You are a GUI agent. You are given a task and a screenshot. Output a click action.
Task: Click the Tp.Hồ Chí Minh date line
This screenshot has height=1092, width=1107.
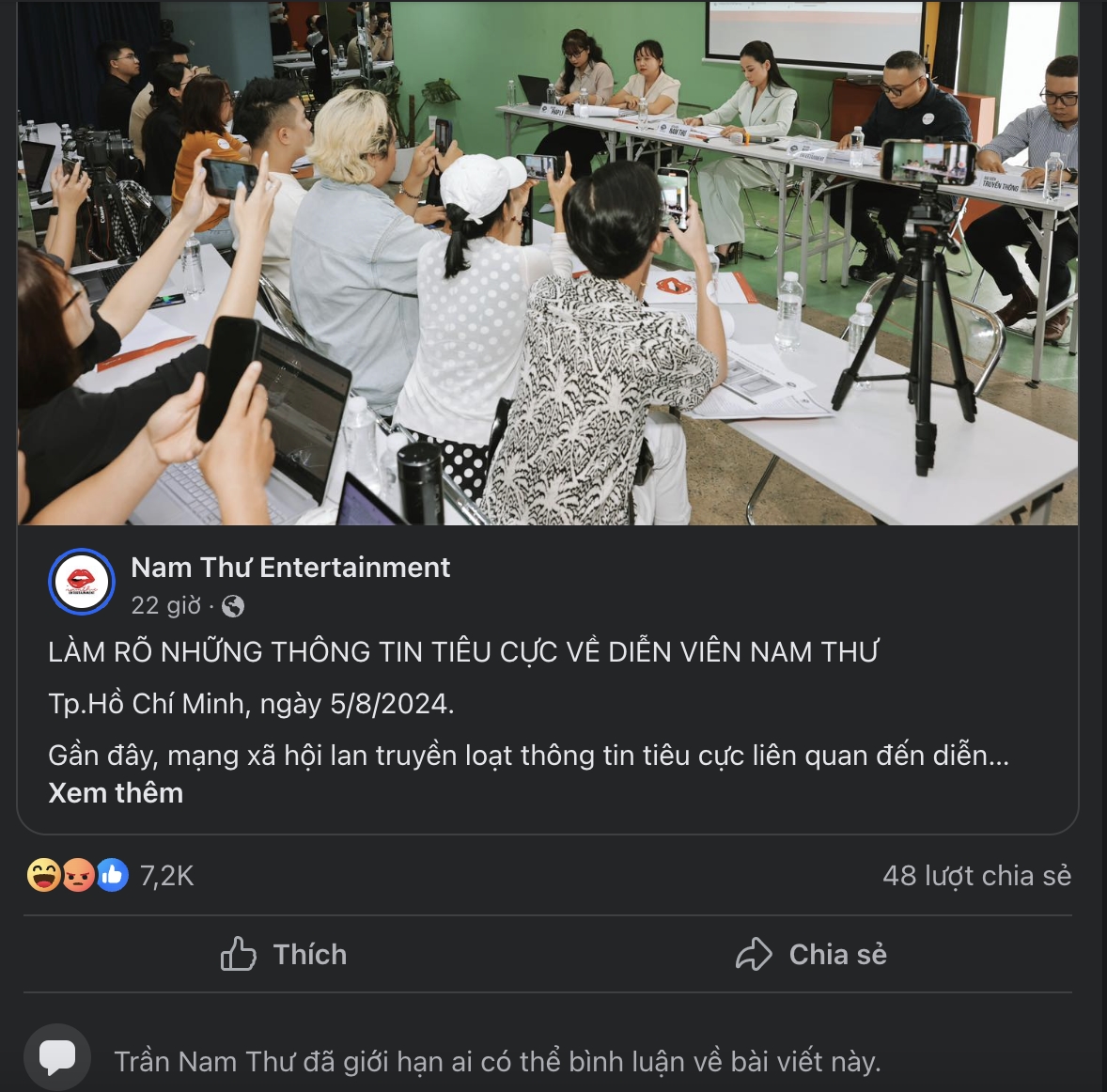pos(251,705)
